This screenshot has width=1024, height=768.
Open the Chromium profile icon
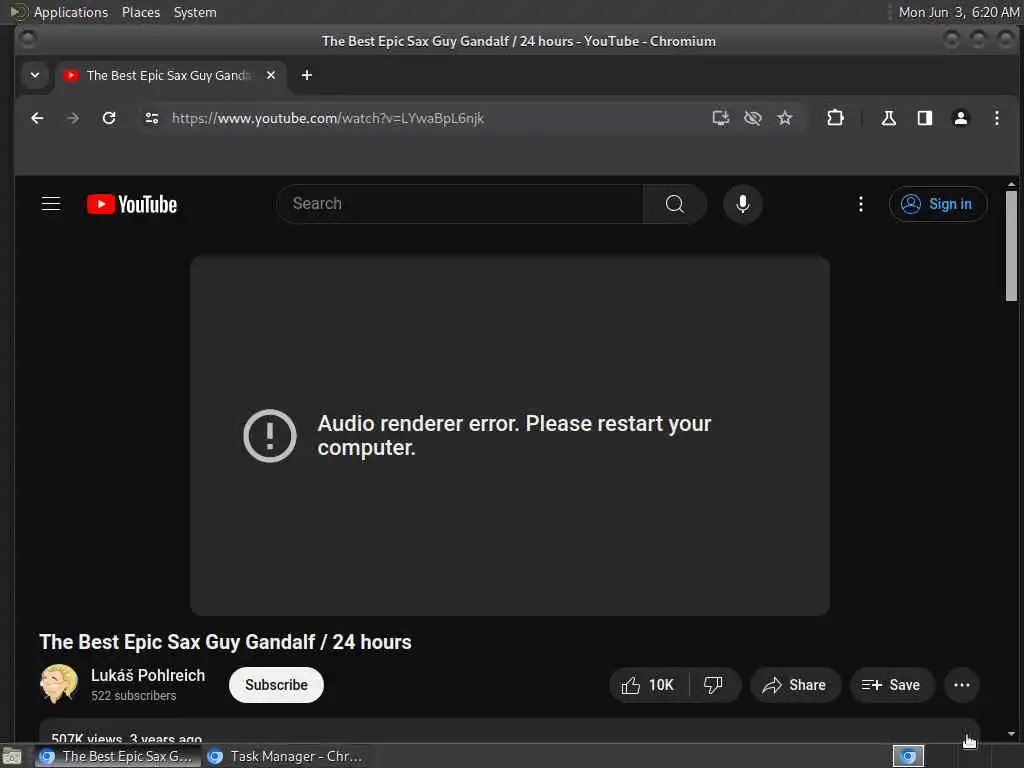pos(961,118)
